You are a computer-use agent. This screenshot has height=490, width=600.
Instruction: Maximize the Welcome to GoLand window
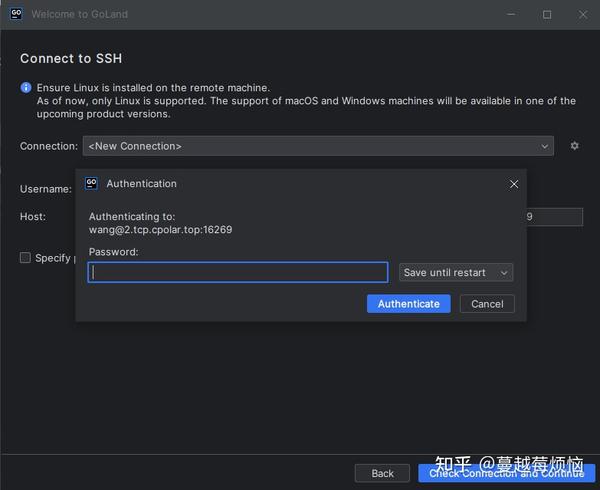[x=547, y=15]
